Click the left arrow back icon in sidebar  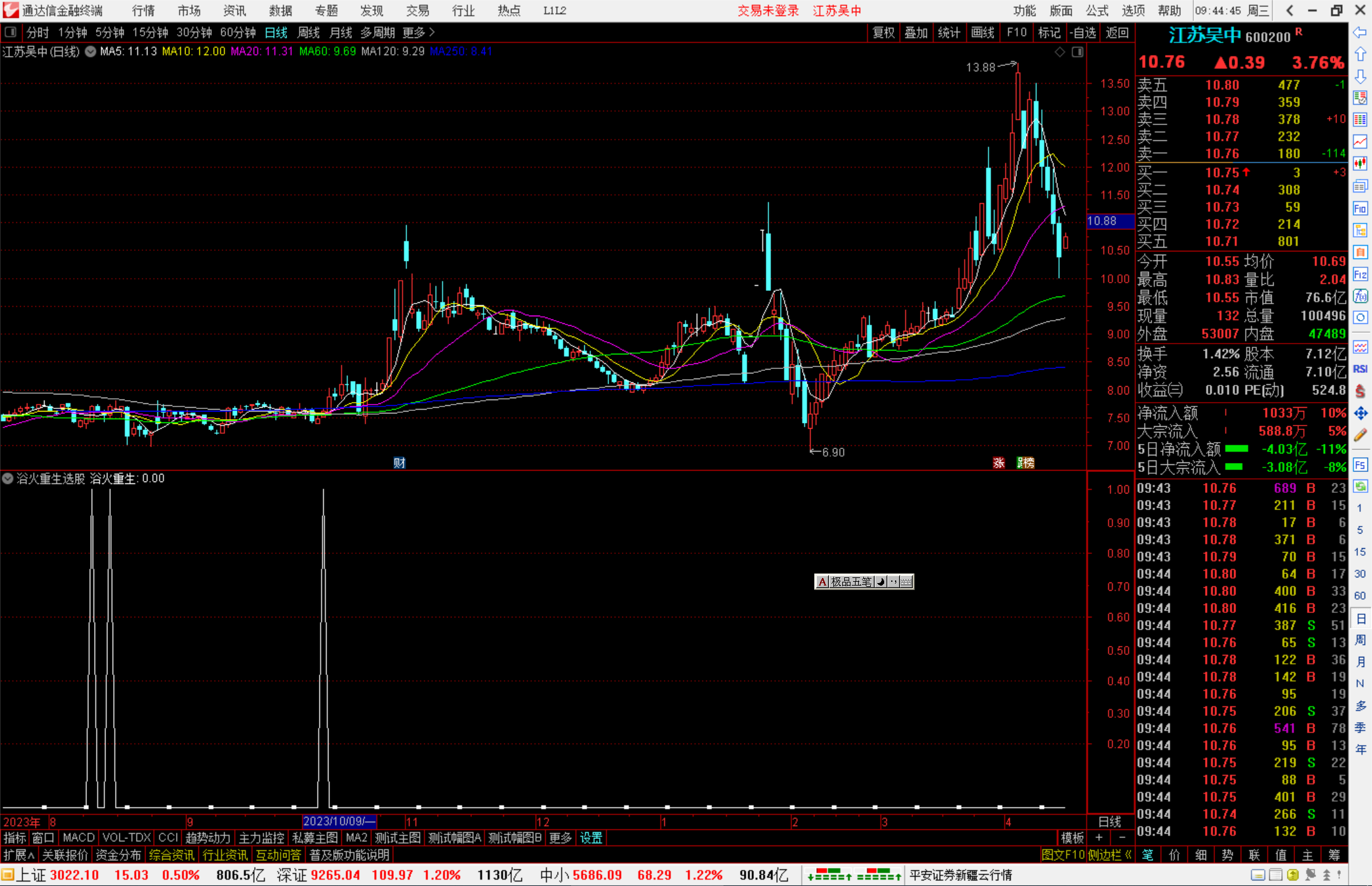(x=1360, y=32)
